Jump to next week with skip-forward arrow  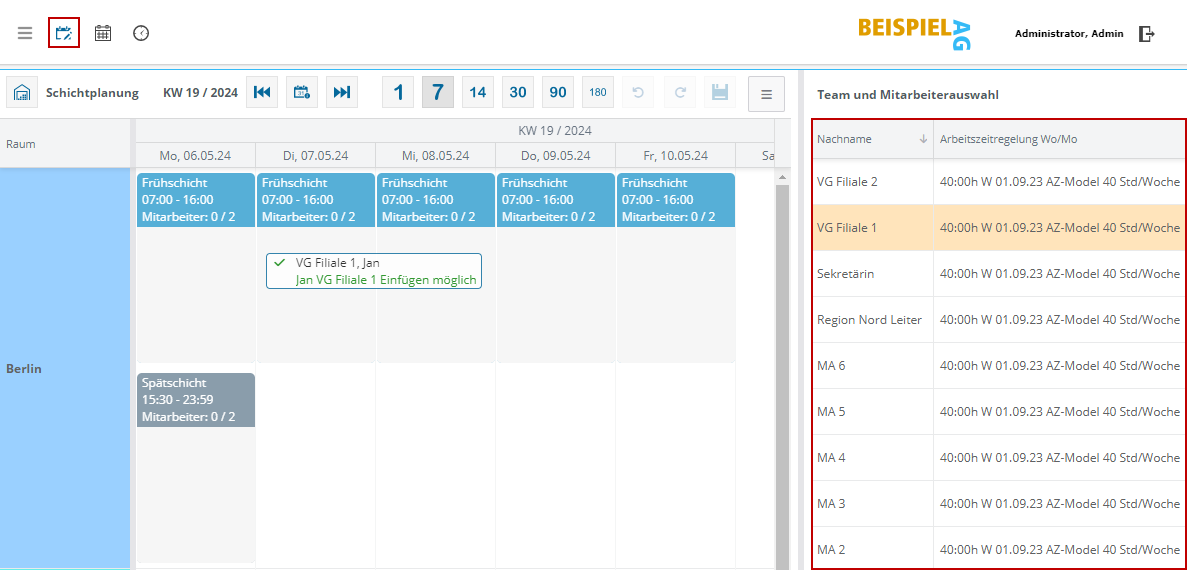342,92
